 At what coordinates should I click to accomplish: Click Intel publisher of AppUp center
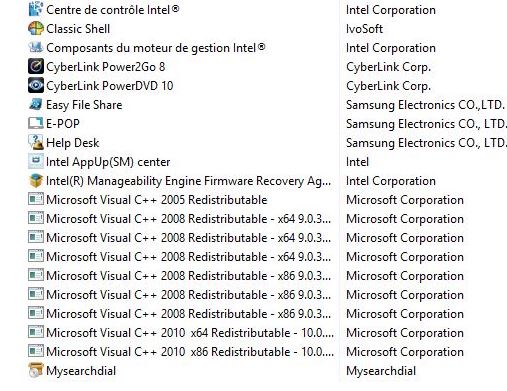(x=357, y=162)
